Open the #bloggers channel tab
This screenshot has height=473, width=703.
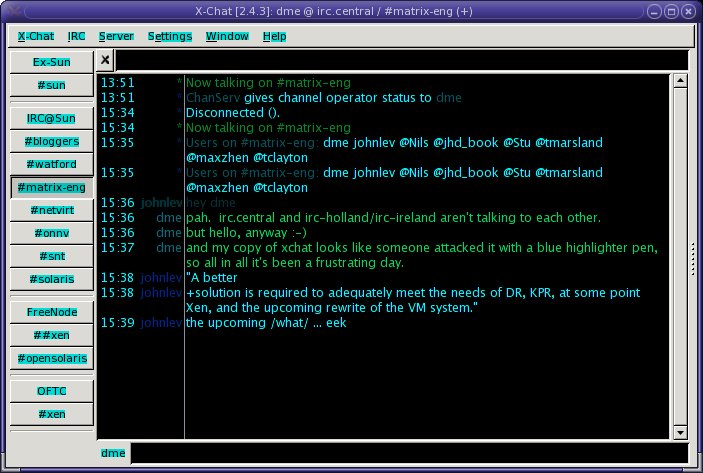(52, 141)
